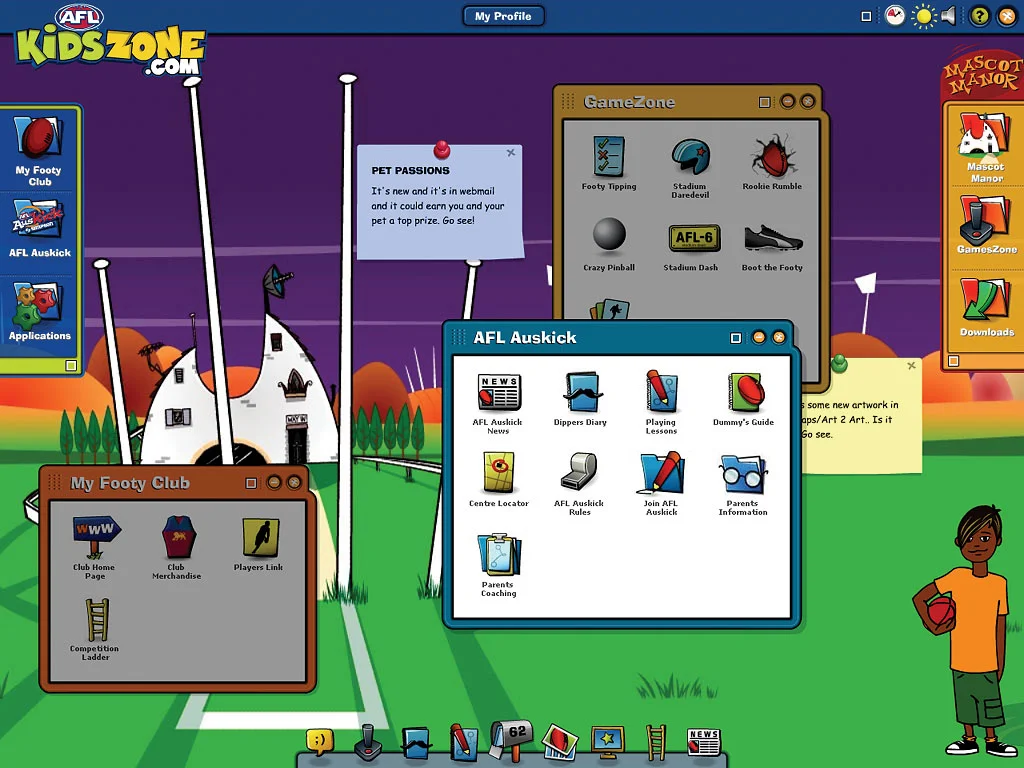
Task: Open Footy Tipping in GameZone
Action: click(x=609, y=163)
